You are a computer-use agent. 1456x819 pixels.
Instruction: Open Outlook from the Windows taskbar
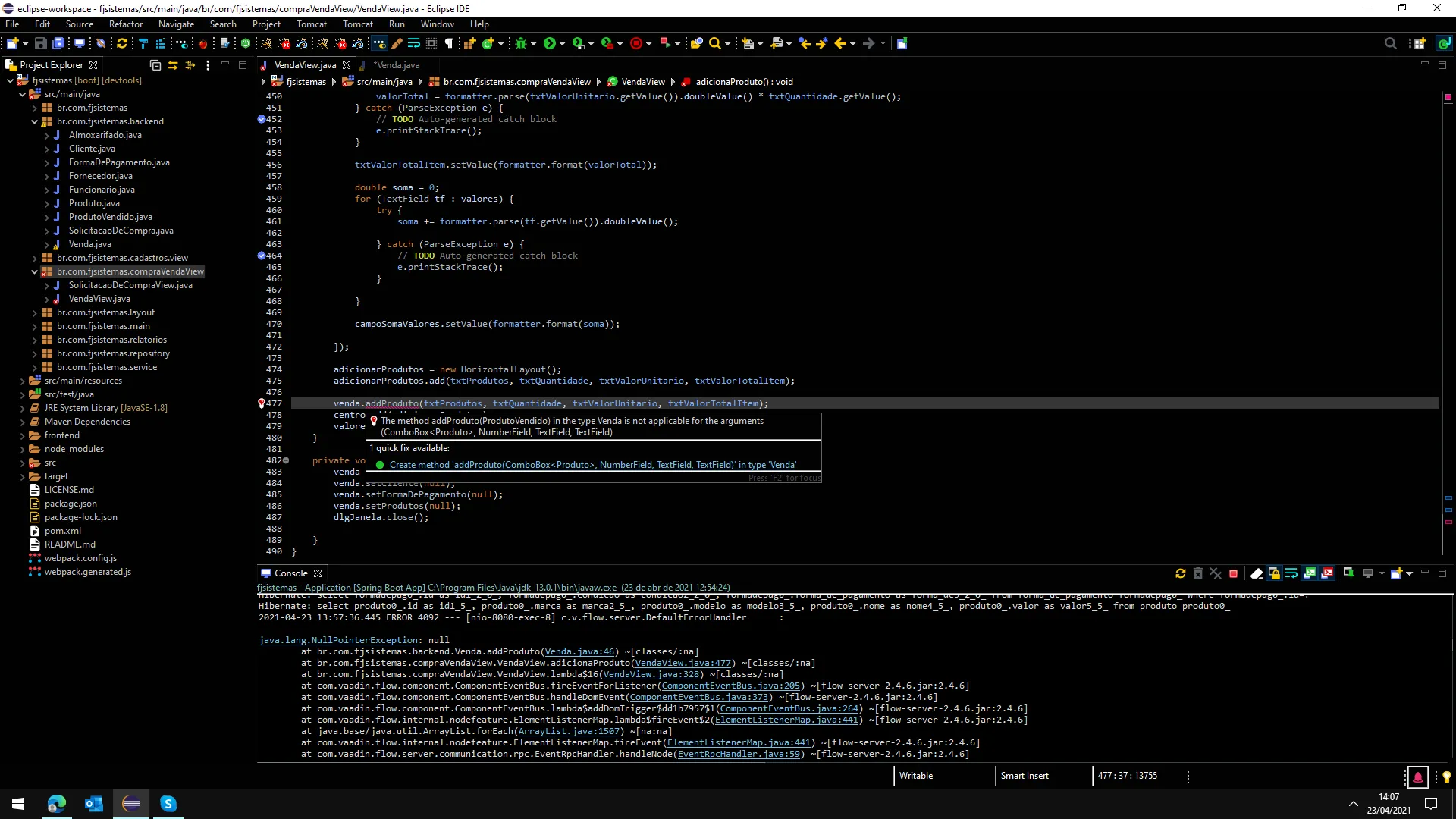pos(94,804)
